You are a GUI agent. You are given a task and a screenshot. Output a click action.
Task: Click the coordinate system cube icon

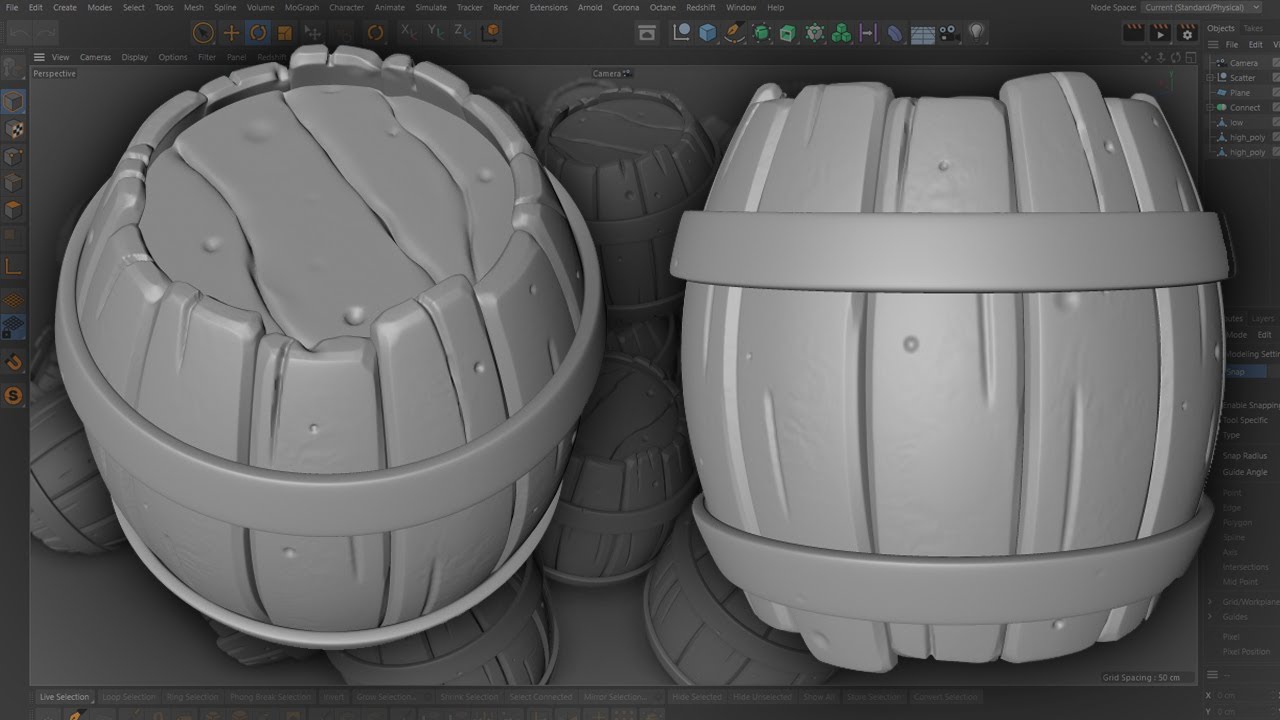tap(490, 33)
